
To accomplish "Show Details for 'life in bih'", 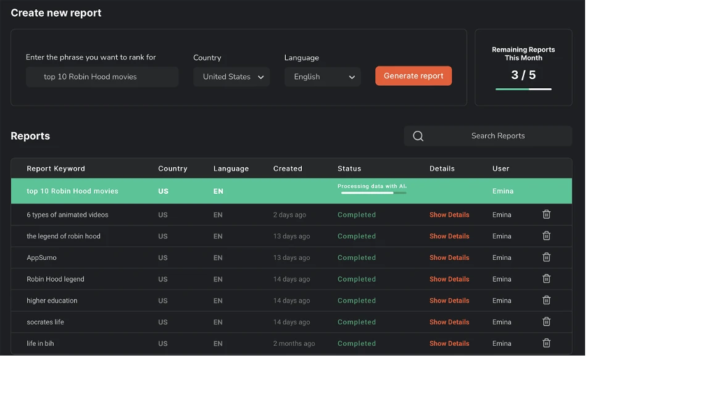I will 449,343.
